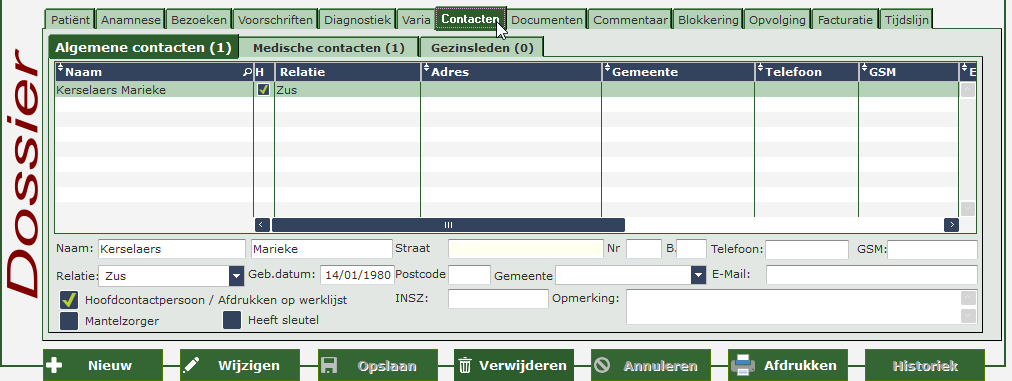
Task: Switch to the Medische contacten tab
Action: (x=329, y=47)
